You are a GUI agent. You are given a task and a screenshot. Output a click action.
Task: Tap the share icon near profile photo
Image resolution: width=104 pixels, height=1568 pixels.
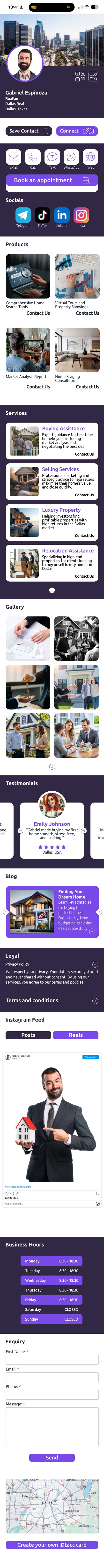coord(93,77)
